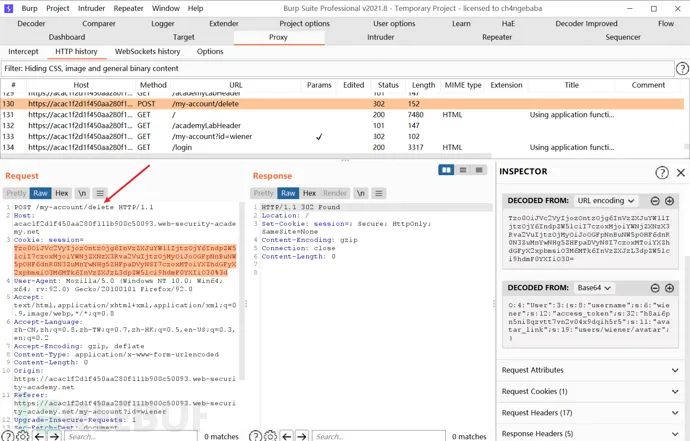Close the Inspector panel

pos(681,172)
